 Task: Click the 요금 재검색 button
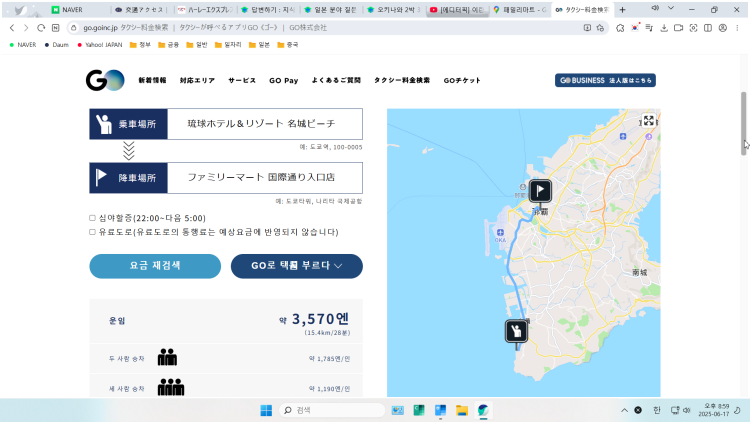[x=155, y=266]
